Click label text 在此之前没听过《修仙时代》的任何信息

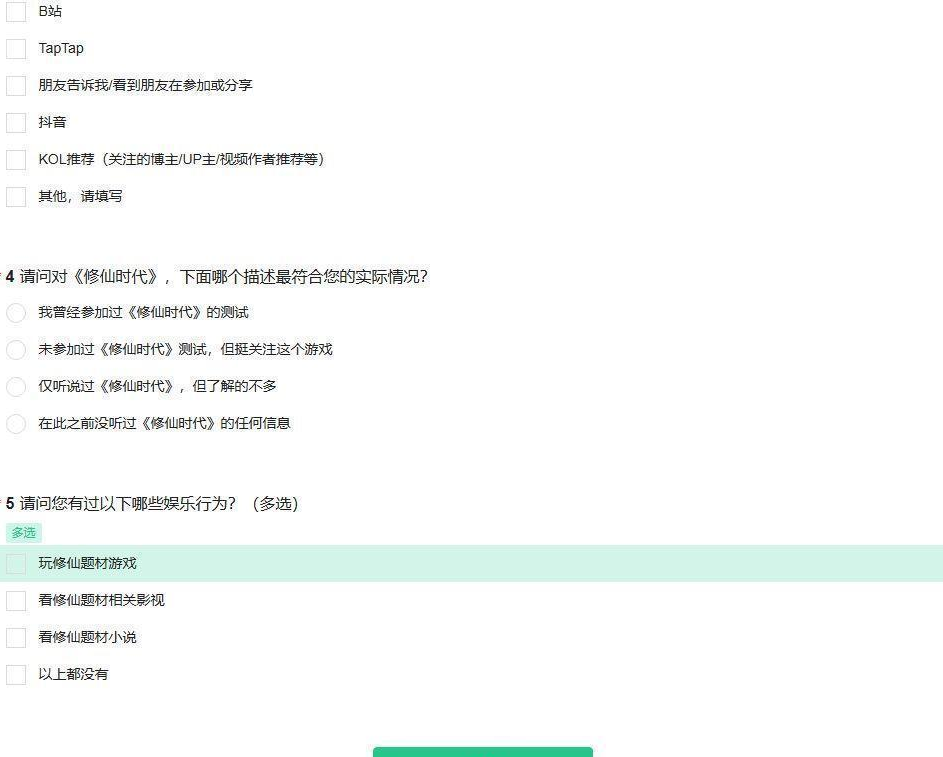coord(165,423)
